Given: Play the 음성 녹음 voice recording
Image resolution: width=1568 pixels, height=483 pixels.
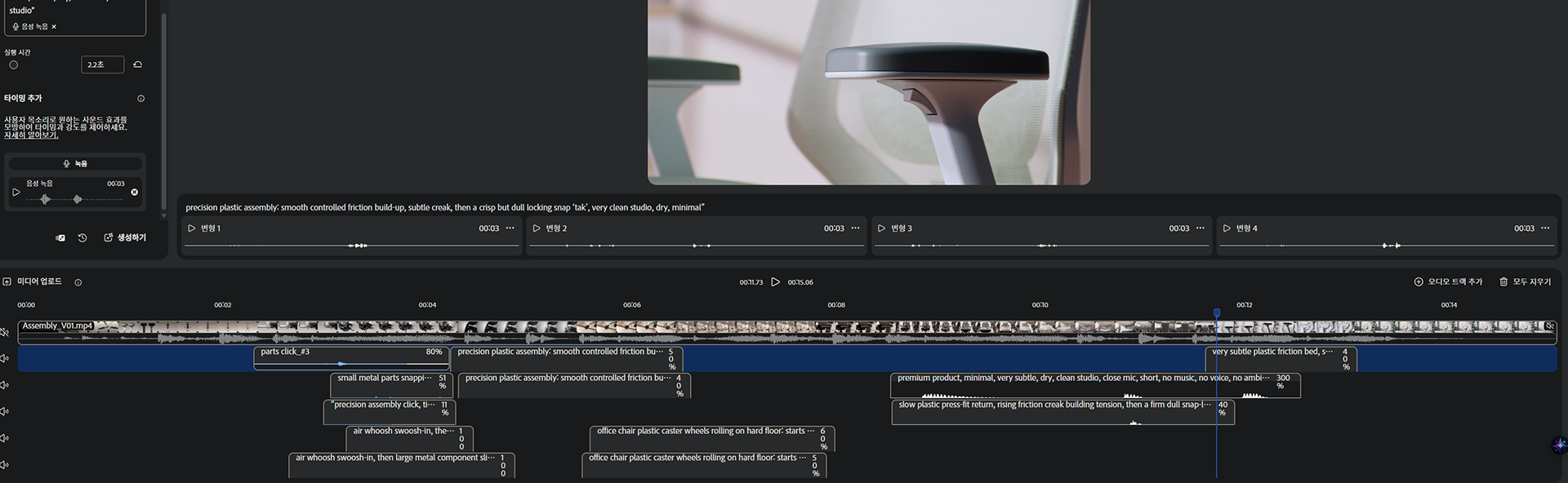Looking at the screenshot, I should (x=16, y=193).
